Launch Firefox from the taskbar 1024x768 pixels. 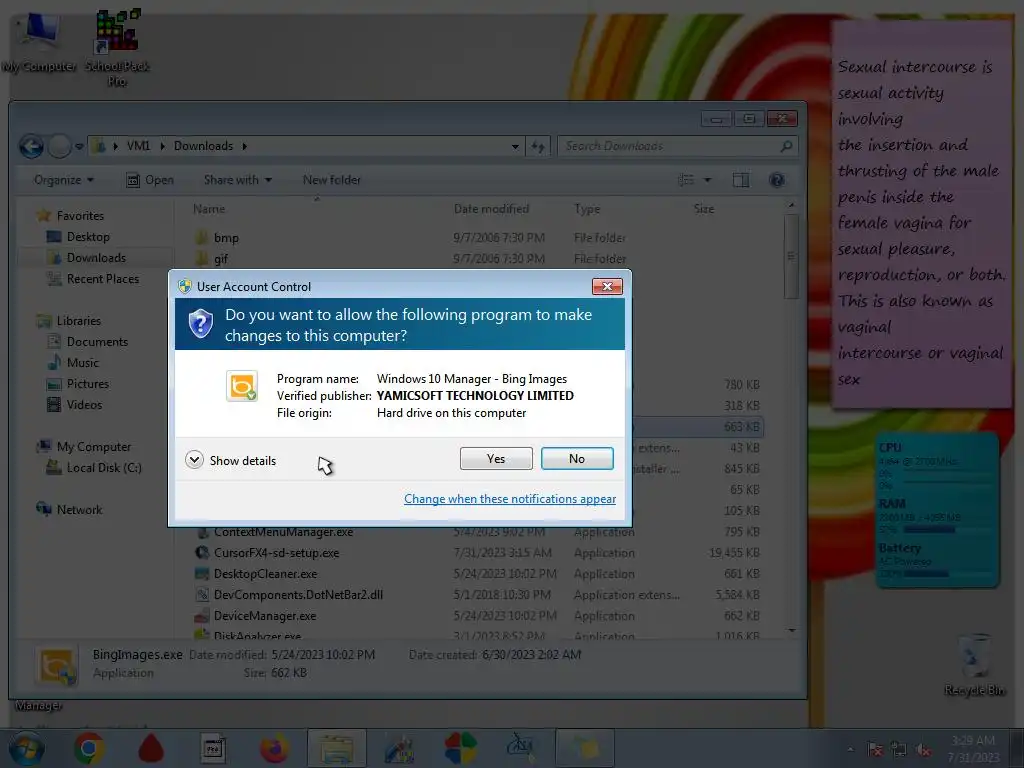(274, 748)
